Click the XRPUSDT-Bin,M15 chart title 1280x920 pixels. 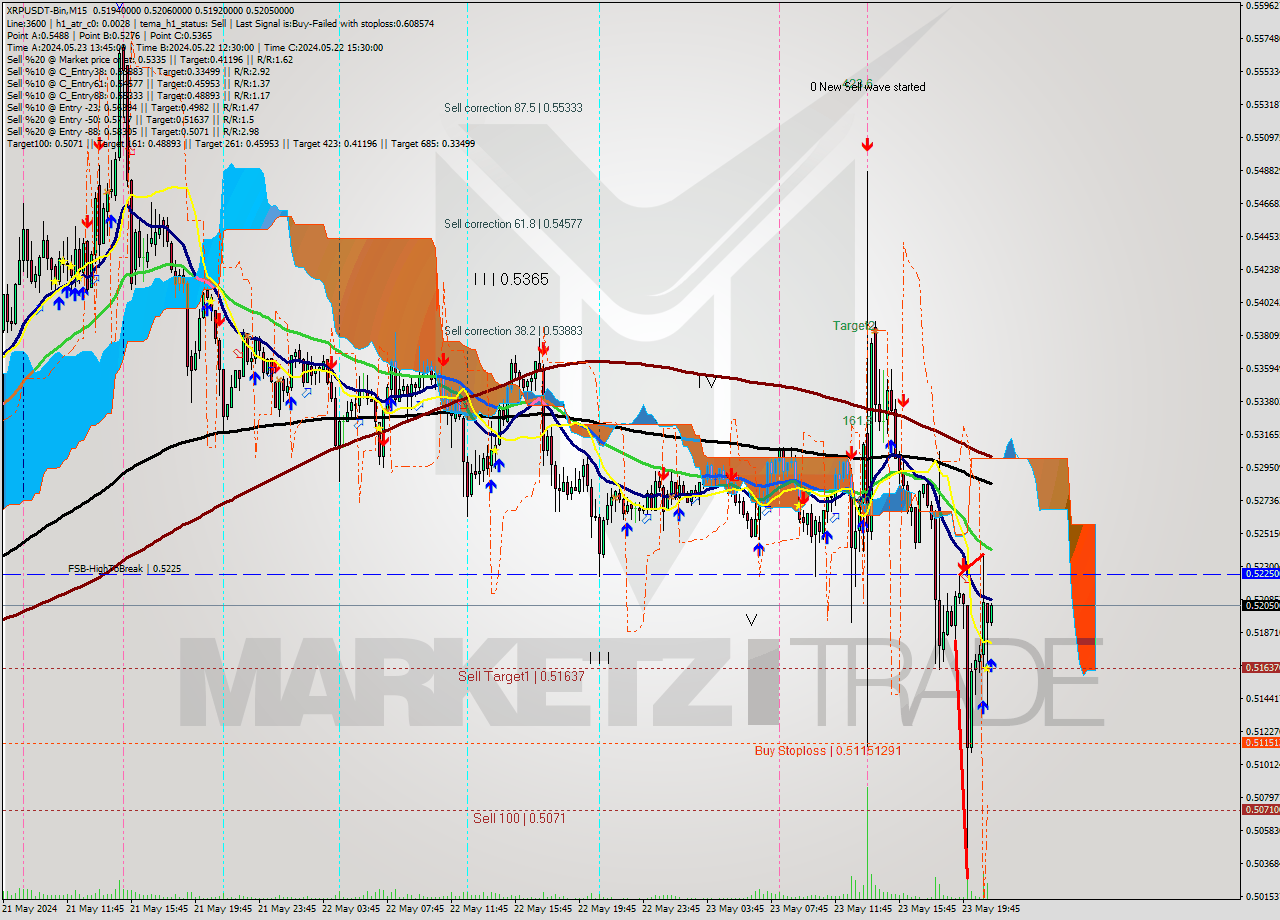click(47, 11)
